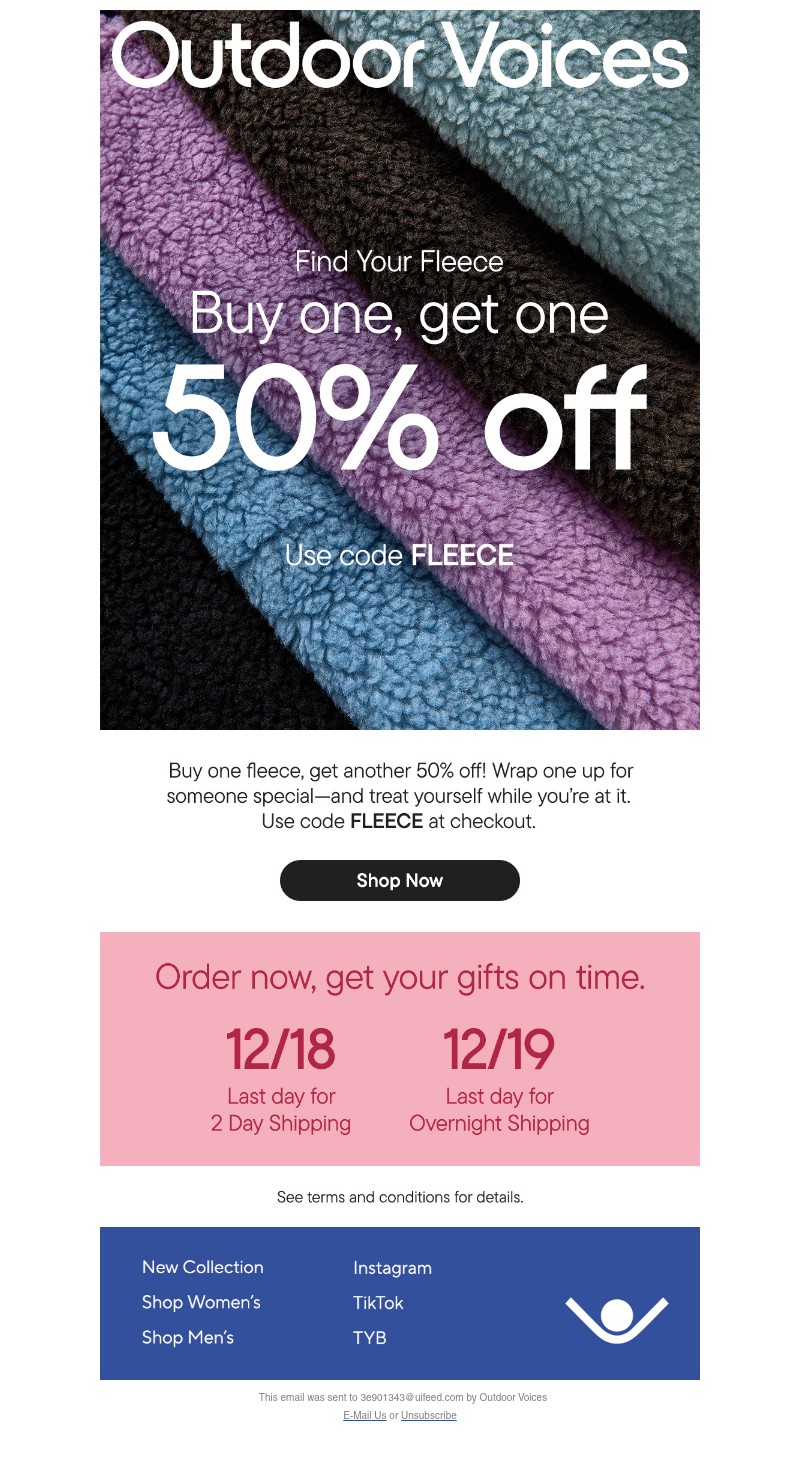Select the 12/18 shipping deadline text

(281, 1051)
